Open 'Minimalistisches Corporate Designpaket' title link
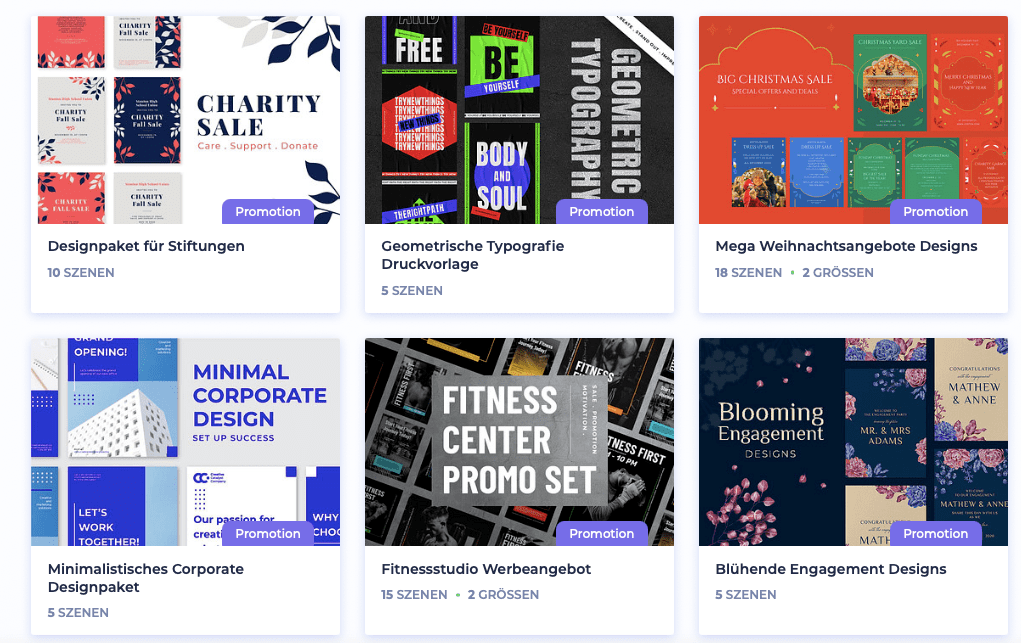 click(146, 578)
